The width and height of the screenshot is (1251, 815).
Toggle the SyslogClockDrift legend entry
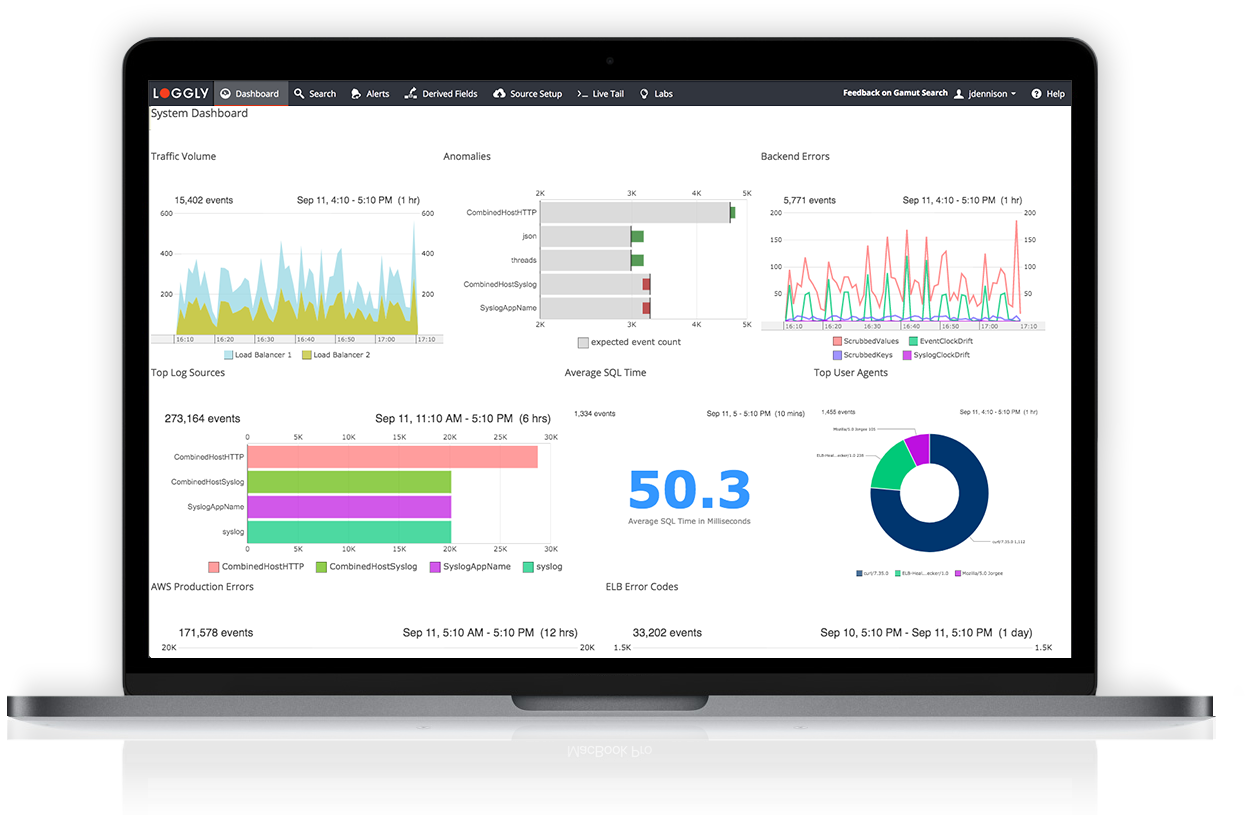(x=936, y=355)
